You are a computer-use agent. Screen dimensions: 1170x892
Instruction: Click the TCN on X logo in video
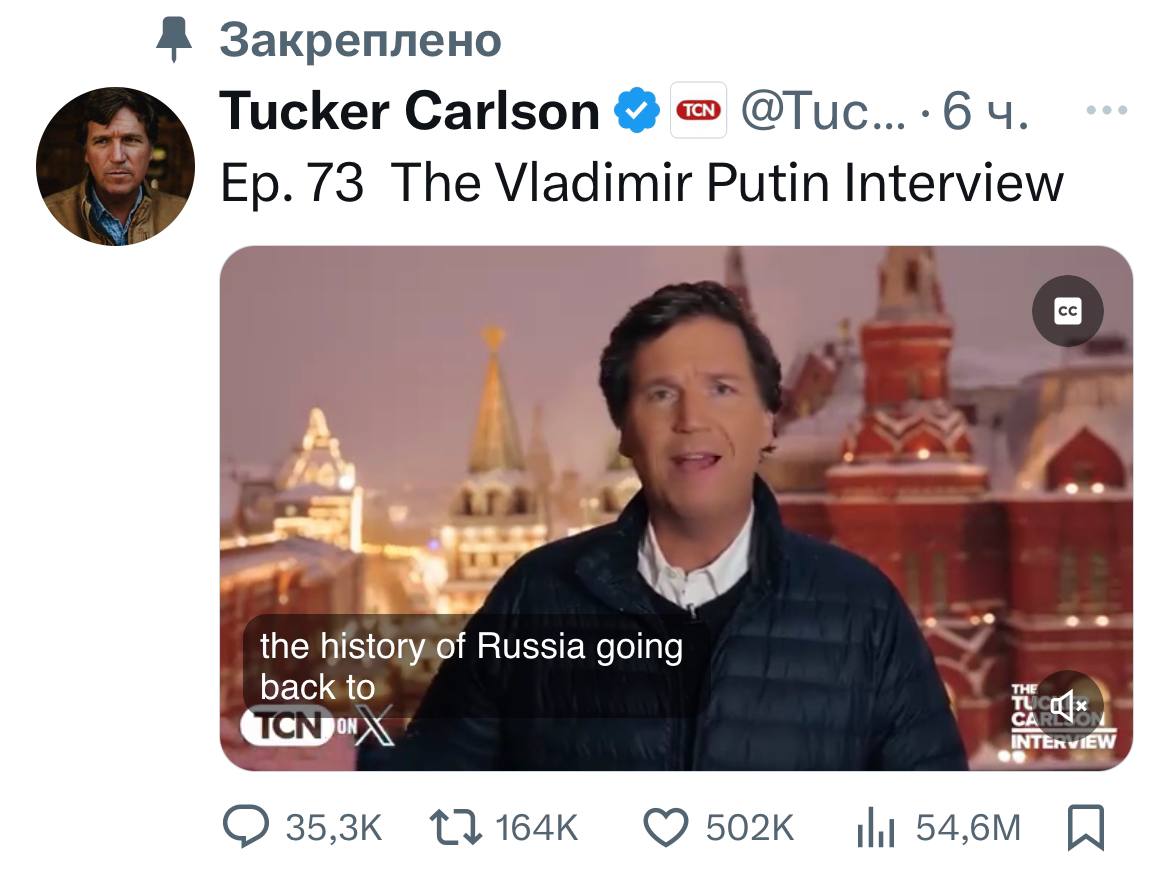(x=318, y=727)
